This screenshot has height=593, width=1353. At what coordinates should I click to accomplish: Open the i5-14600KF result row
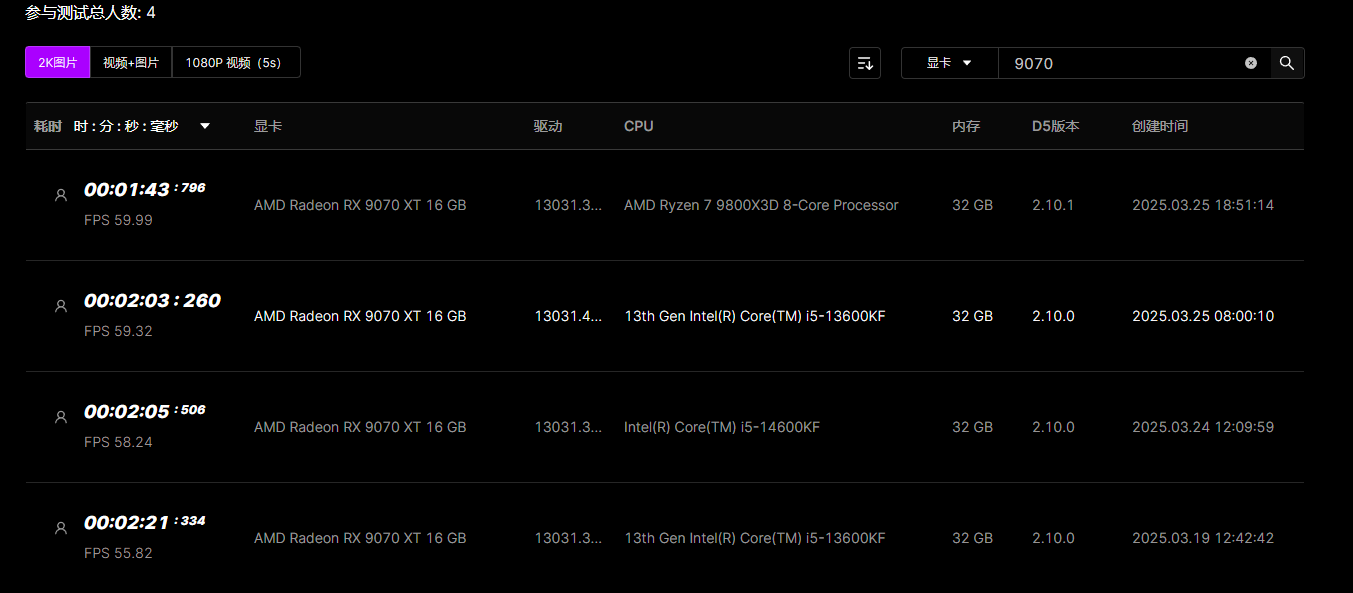point(665,427)
